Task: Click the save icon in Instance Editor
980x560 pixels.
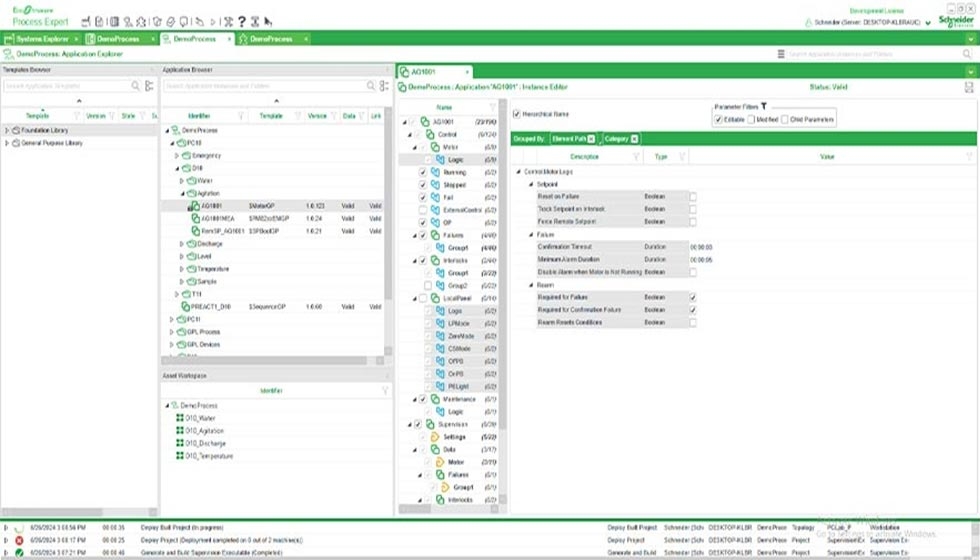Action: pos(969,88)
